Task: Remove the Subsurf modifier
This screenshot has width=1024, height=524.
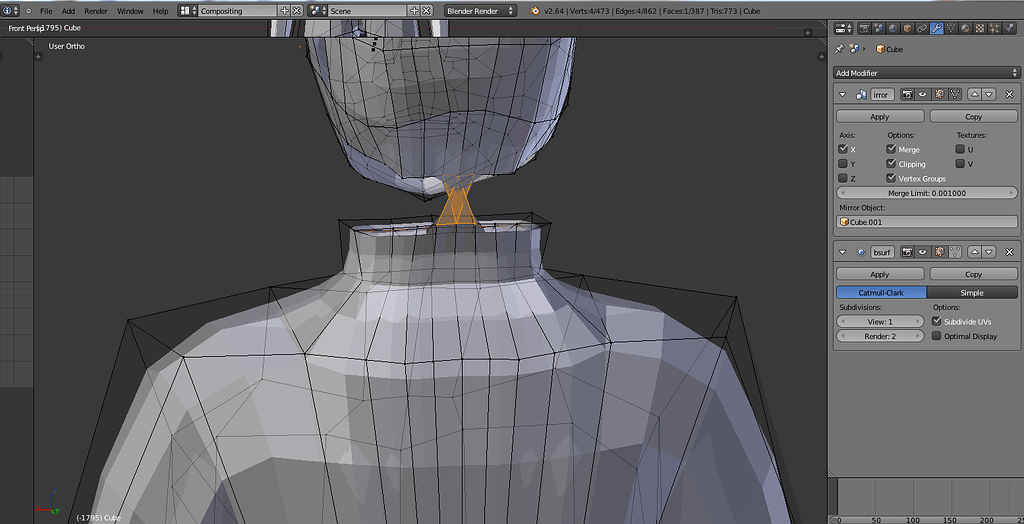Action: [x=1009, y=252]
